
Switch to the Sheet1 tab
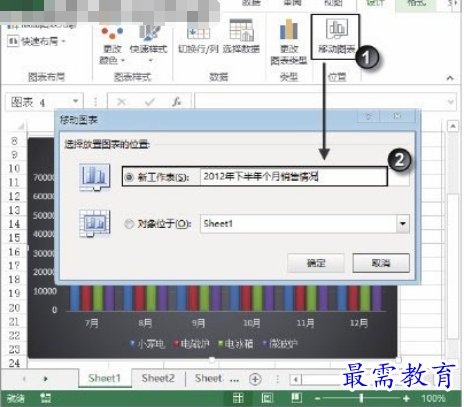[105, 378]
